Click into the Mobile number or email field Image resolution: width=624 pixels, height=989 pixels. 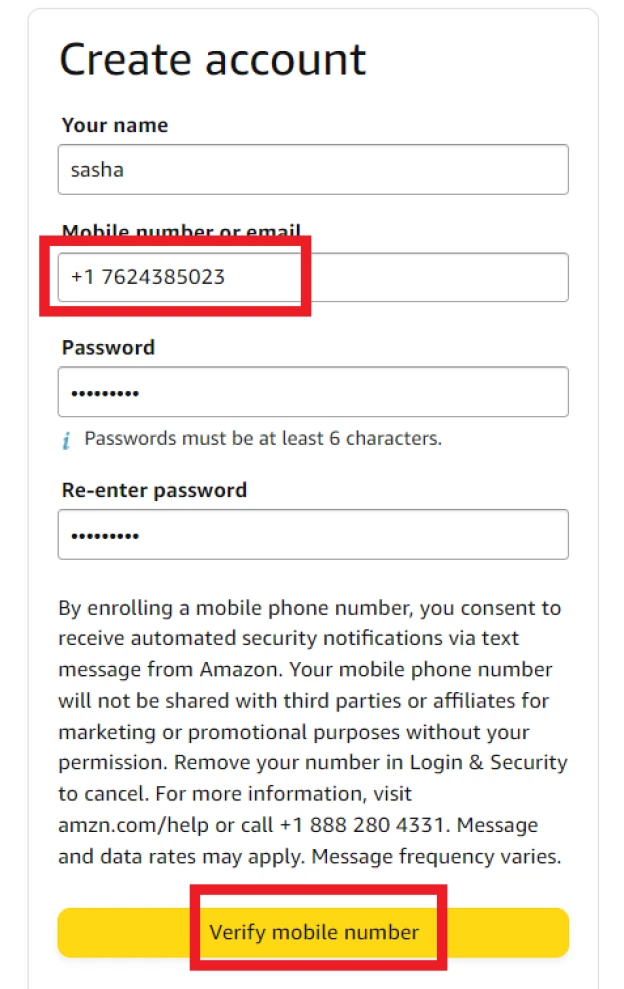[313, 278]
